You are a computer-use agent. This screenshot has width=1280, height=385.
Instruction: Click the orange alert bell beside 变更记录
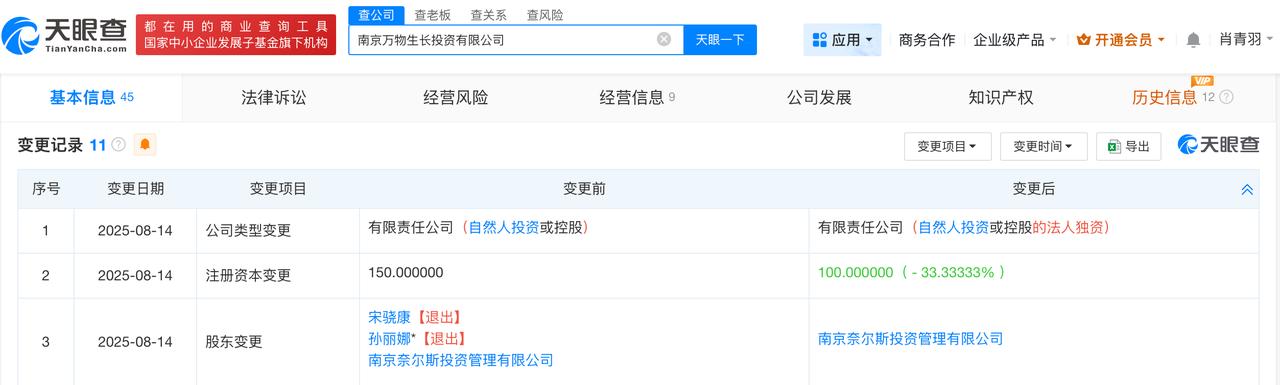point(145,145)
